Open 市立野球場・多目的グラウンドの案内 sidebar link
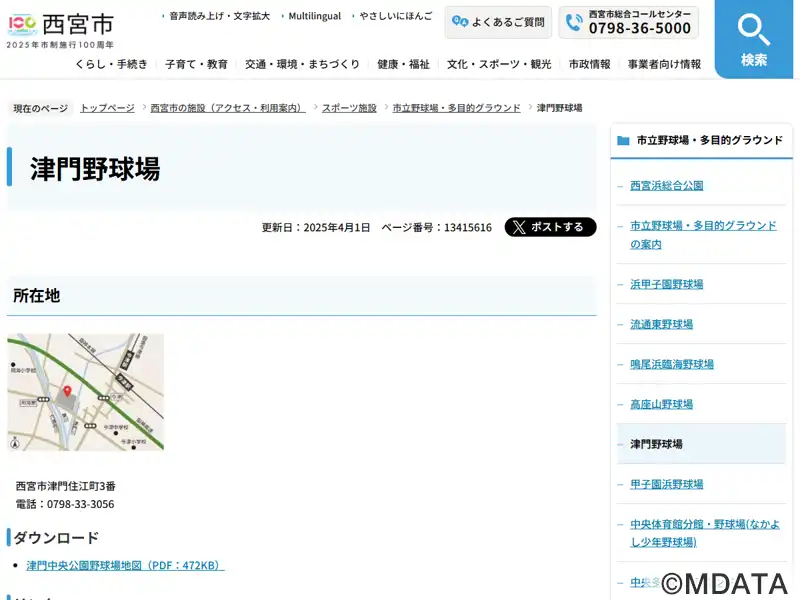Image resolution: width=800 pixels, height=600 pixels. pos(703,235)
